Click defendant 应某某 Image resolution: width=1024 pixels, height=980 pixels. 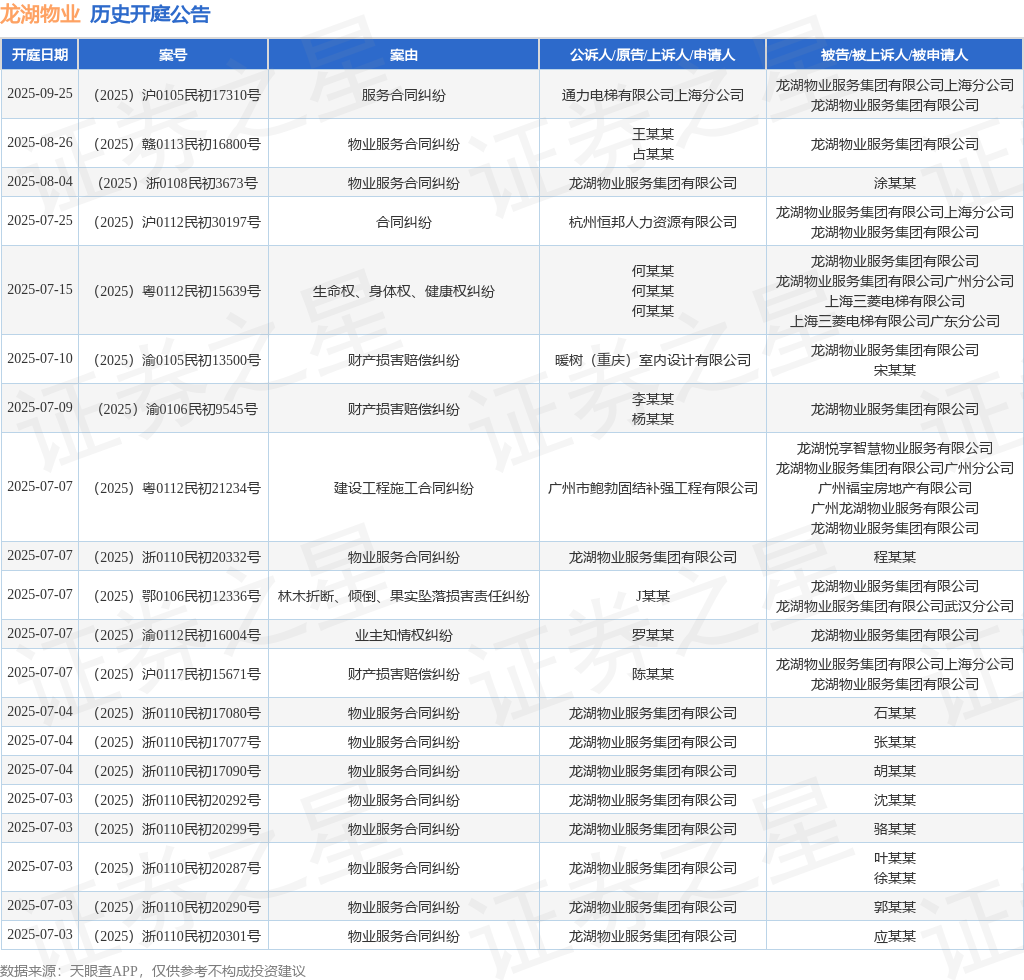click(x=895, y=937)
